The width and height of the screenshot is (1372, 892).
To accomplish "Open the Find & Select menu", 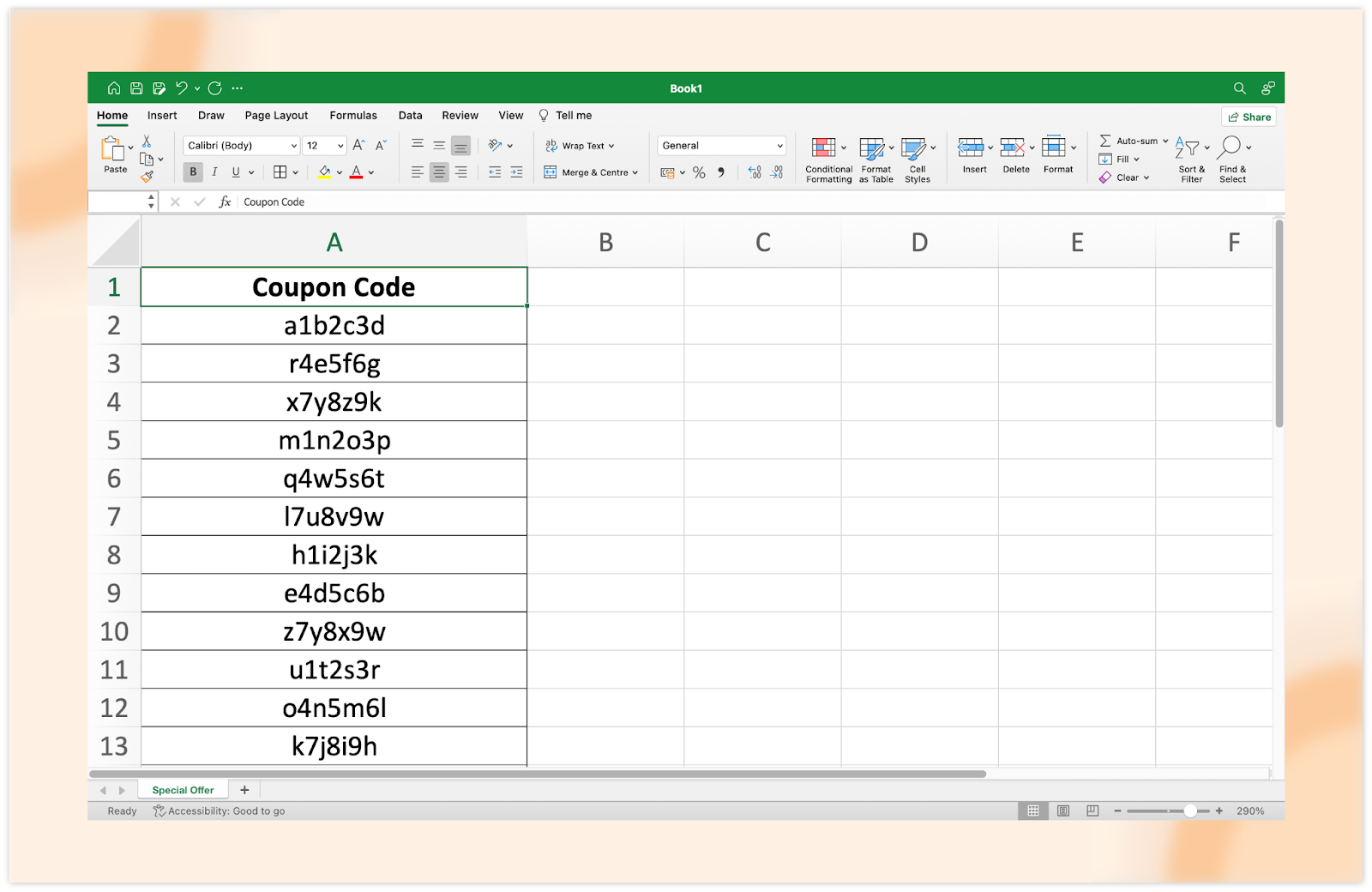I will (1234, 160).
